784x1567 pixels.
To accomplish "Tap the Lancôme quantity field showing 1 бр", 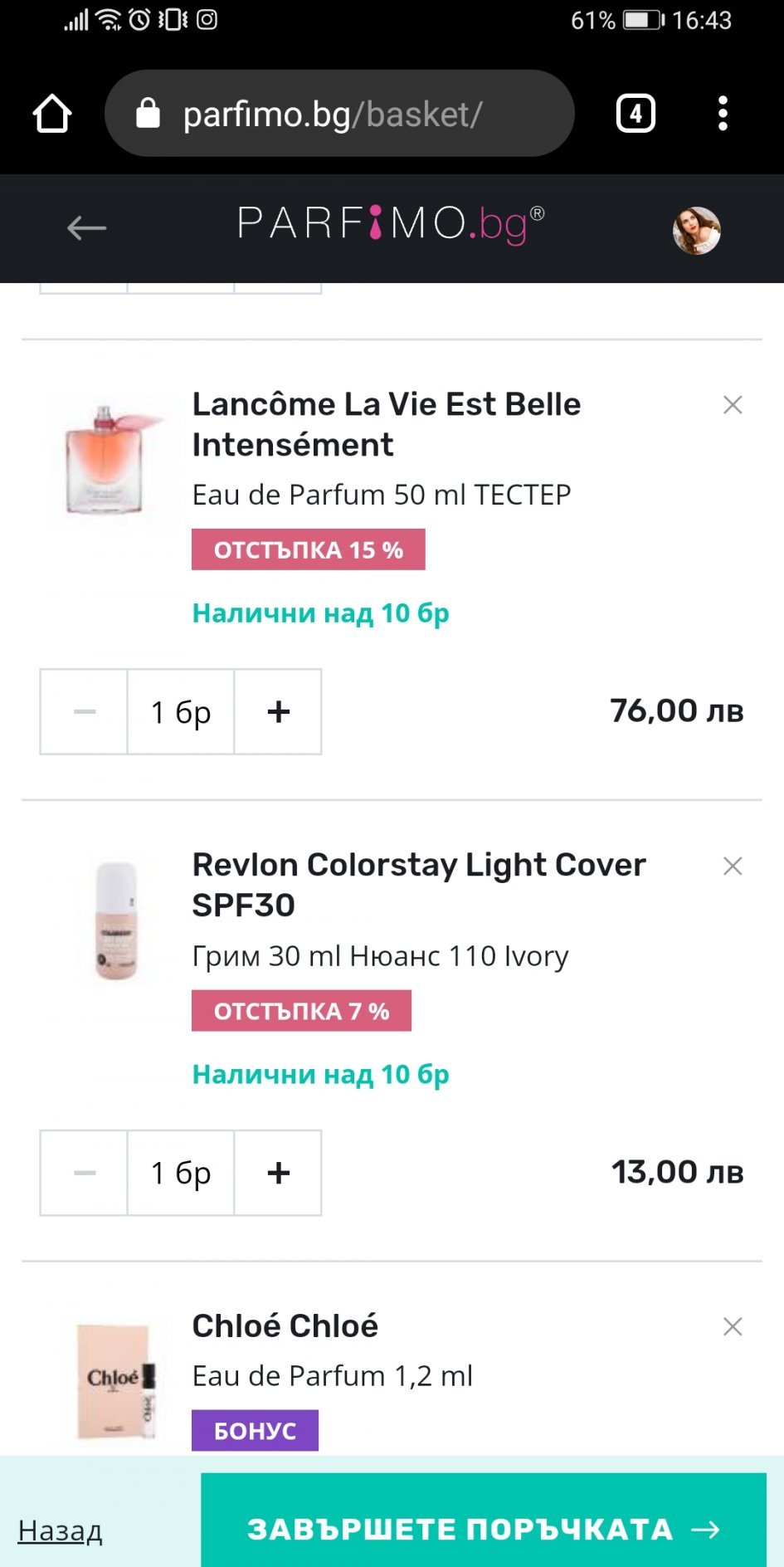I will [x=181, y=711].
